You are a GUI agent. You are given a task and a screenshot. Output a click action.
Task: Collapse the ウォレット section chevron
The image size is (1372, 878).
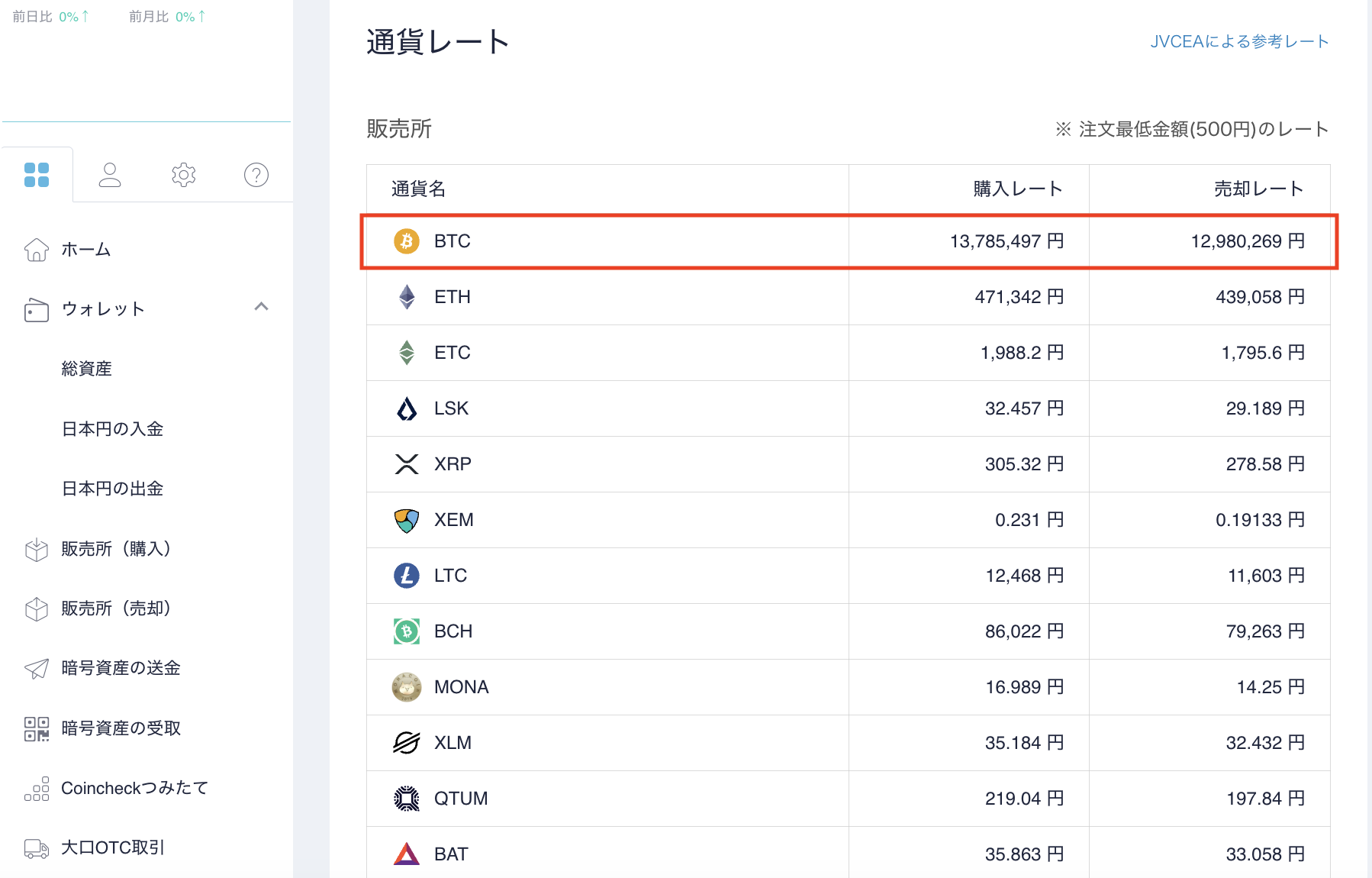262,307
